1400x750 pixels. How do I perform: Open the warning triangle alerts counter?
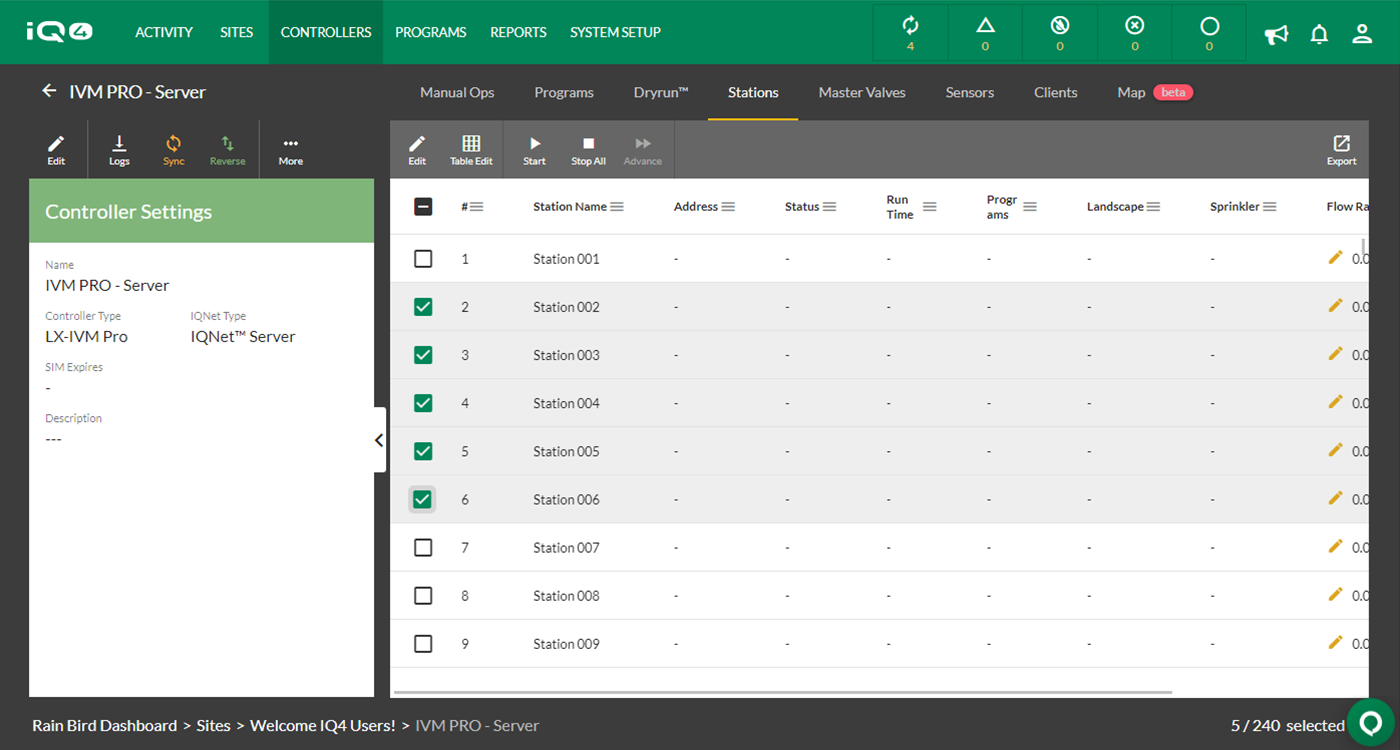[x=985, y=32]
